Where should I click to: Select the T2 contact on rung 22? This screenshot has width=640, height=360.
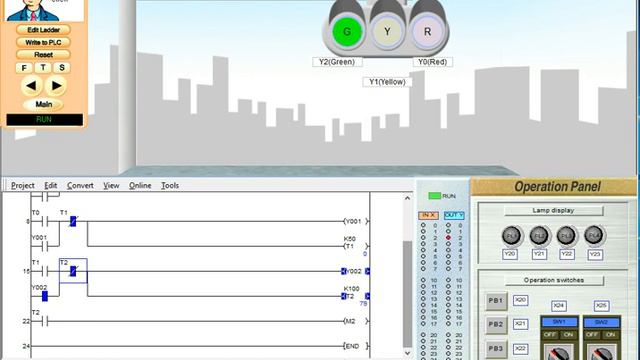[45, 321]
